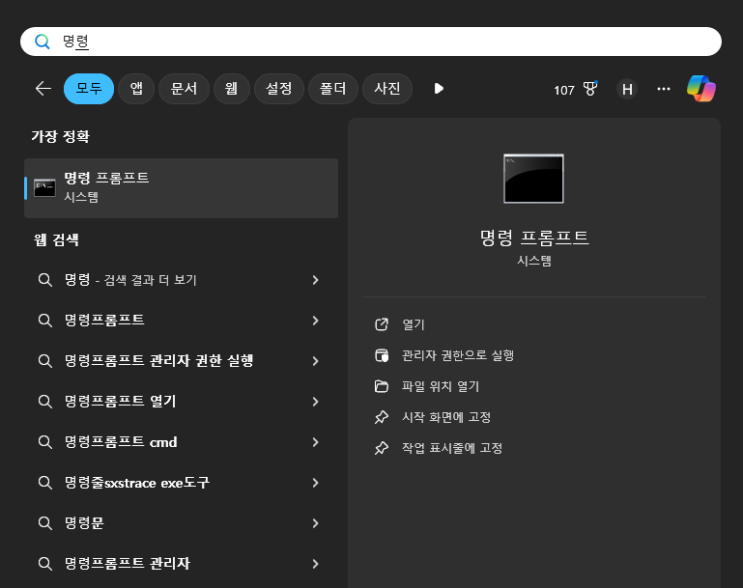Viewport: 743px width, 588px height.
Task: Click search icon beside 명령줄sxstrace exe도구 suggestion
Action: [45, 483]
